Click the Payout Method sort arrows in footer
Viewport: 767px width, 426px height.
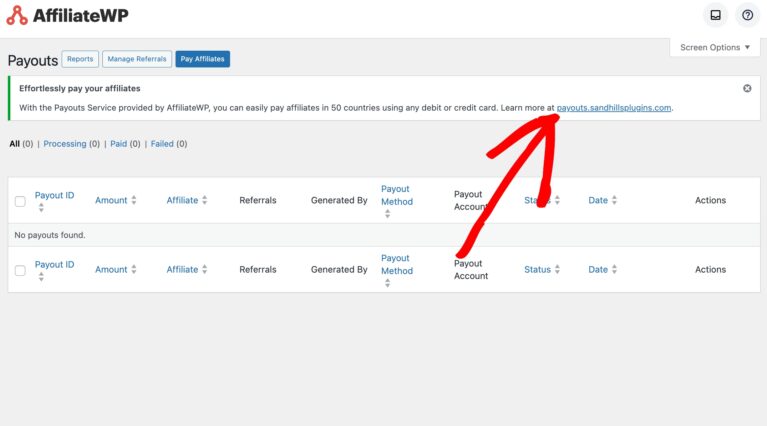(x=387, y=283)
